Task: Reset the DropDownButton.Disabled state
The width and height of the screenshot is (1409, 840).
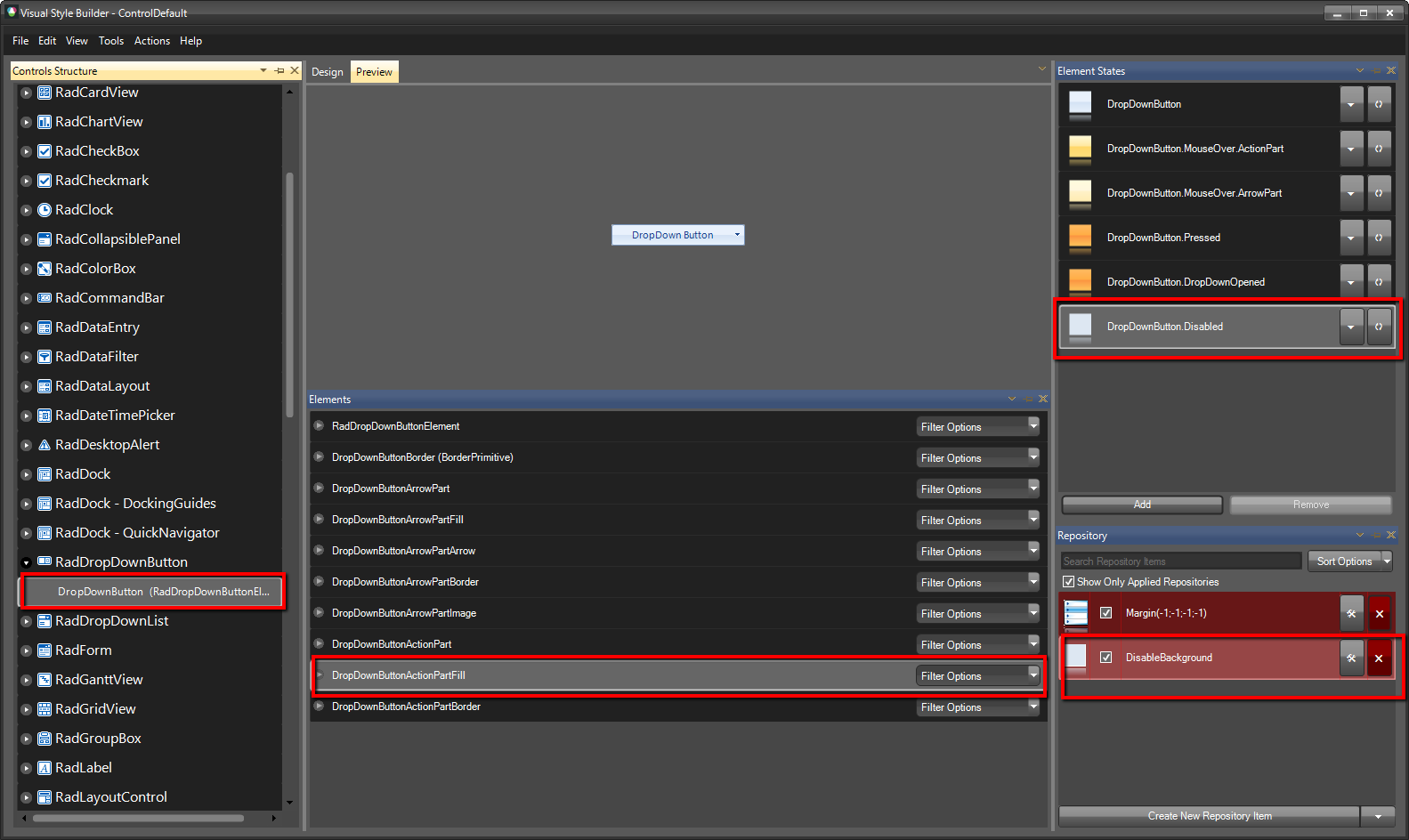Action: [x=1379, y=327]
